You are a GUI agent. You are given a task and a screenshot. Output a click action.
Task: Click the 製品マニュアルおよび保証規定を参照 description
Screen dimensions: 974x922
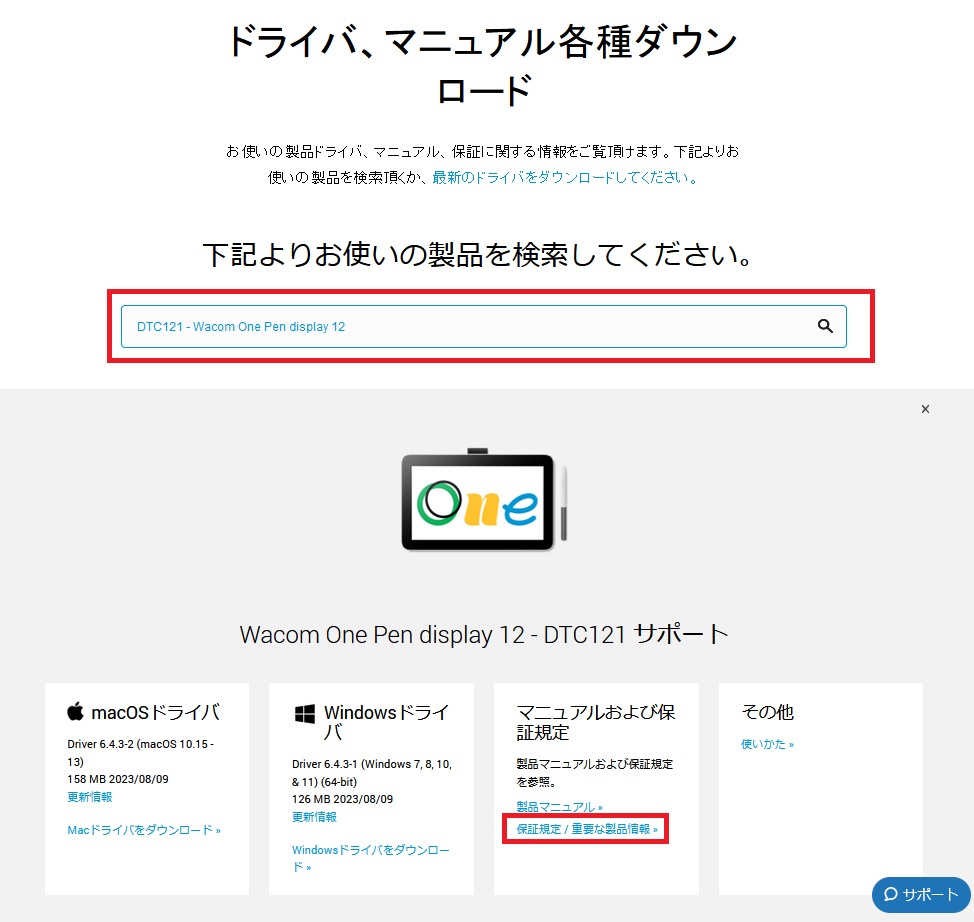pyautogui.click(x=594, y=773)
